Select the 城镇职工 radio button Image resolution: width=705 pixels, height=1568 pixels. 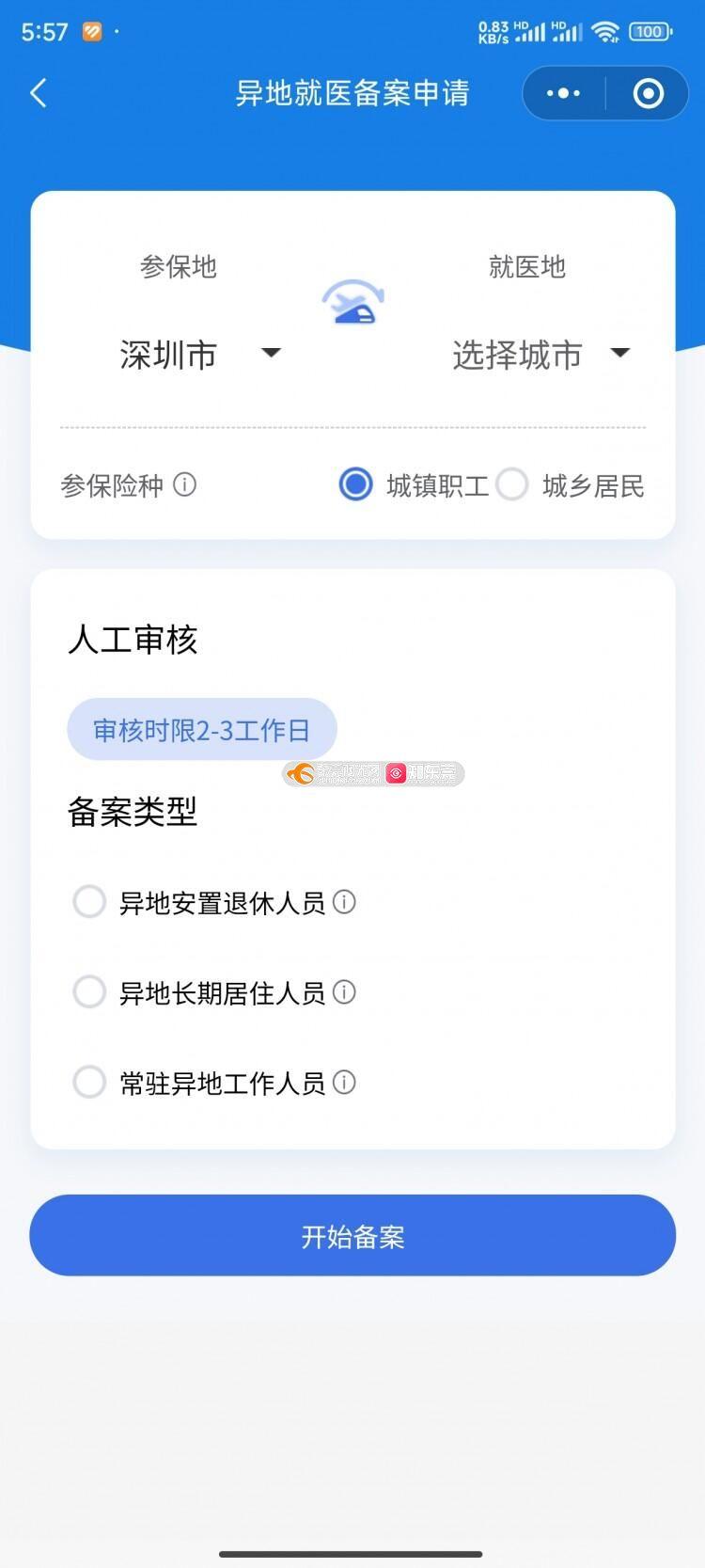355,485
